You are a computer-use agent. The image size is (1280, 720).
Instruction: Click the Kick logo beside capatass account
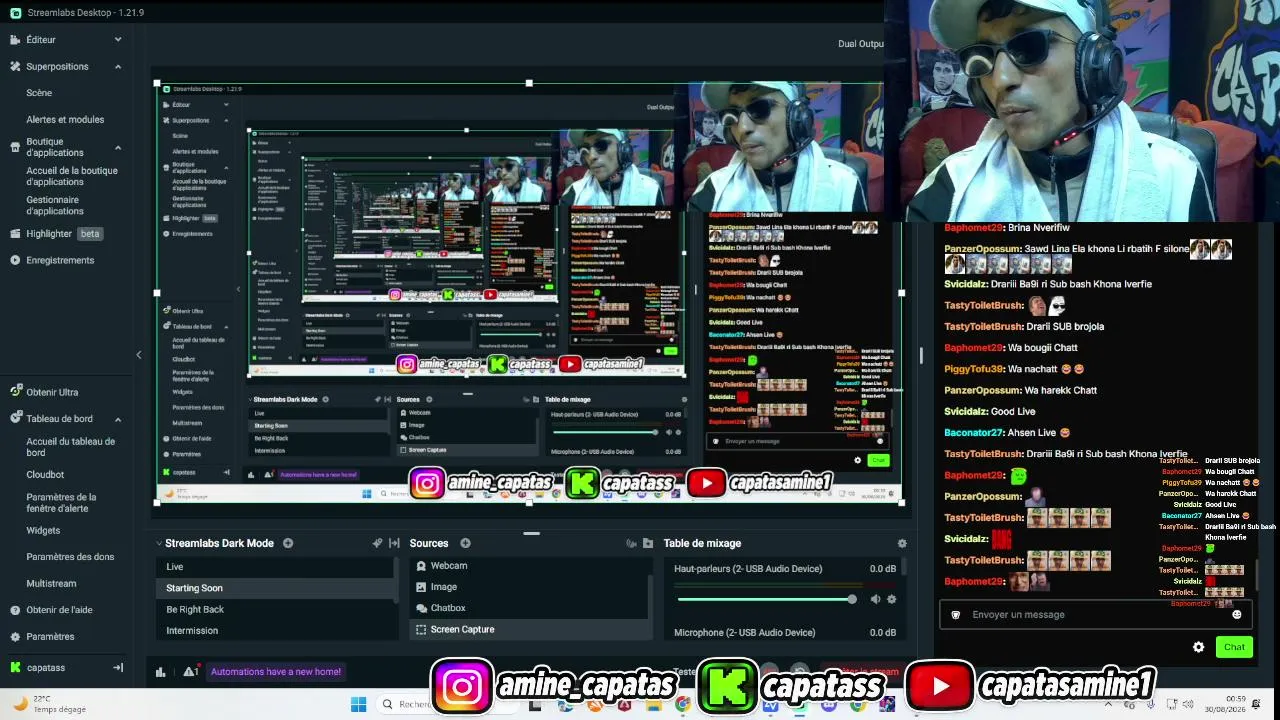click(x=15, y=668)
